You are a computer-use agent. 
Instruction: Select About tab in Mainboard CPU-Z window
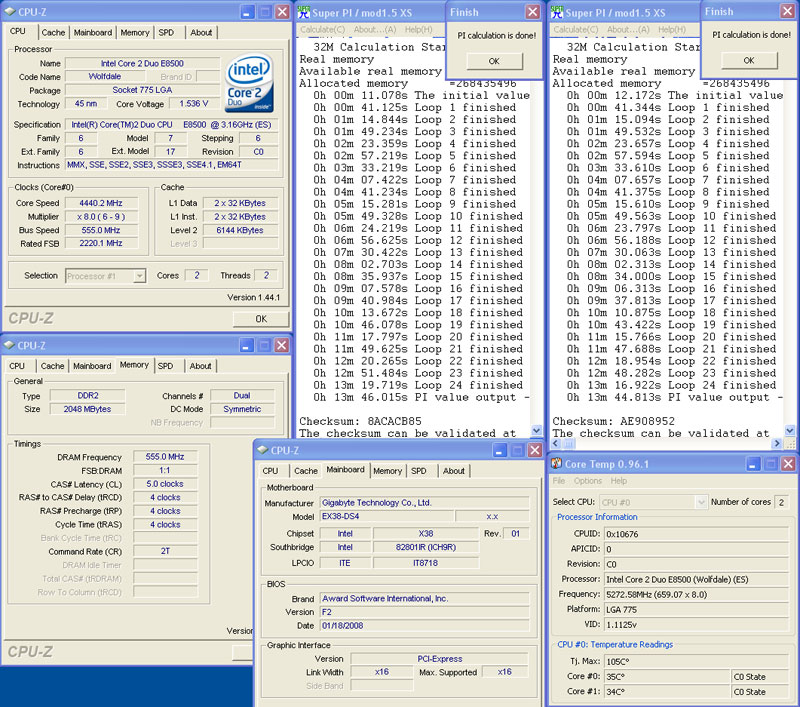point(454,471)
